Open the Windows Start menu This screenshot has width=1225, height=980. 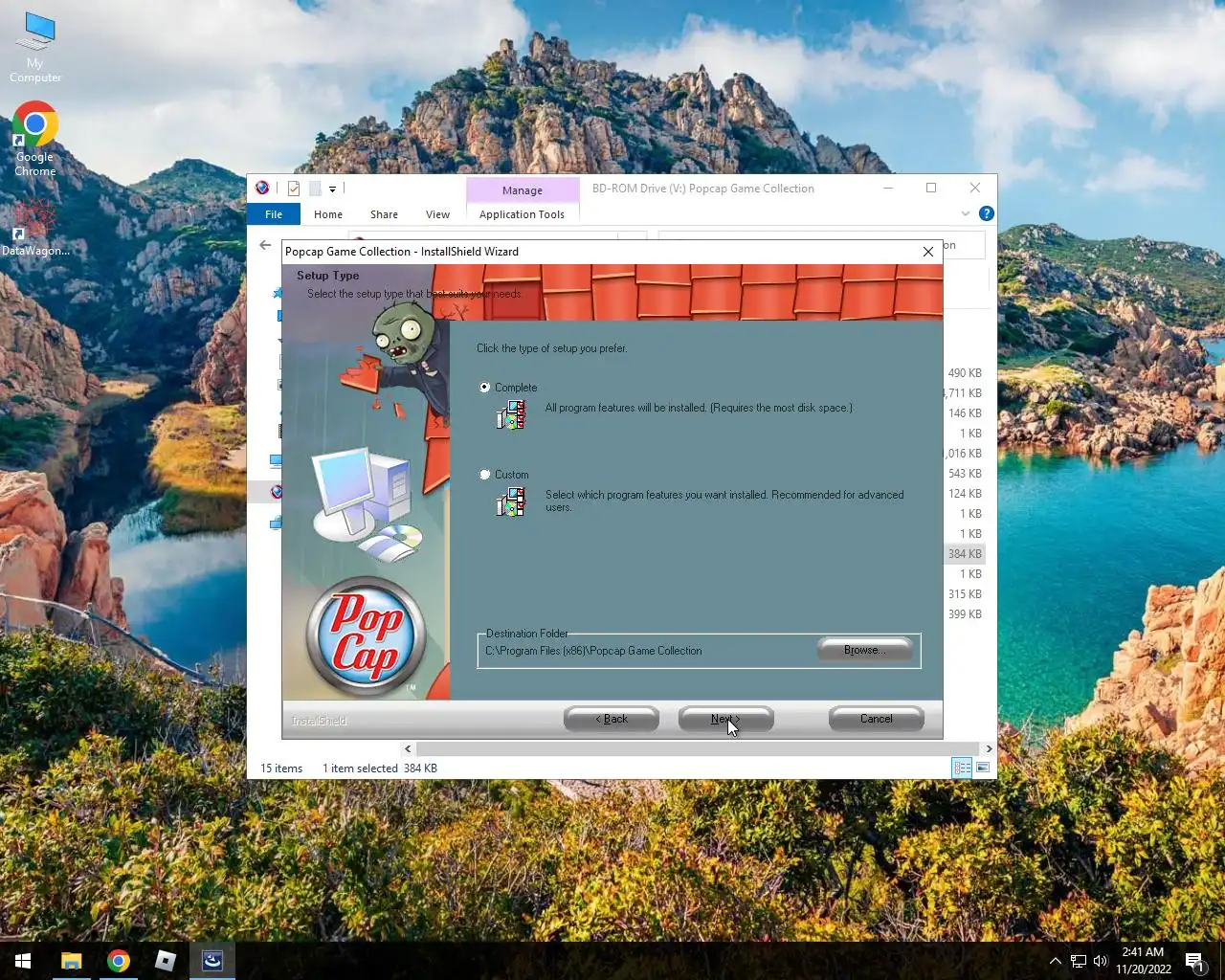tap(23, 961)
